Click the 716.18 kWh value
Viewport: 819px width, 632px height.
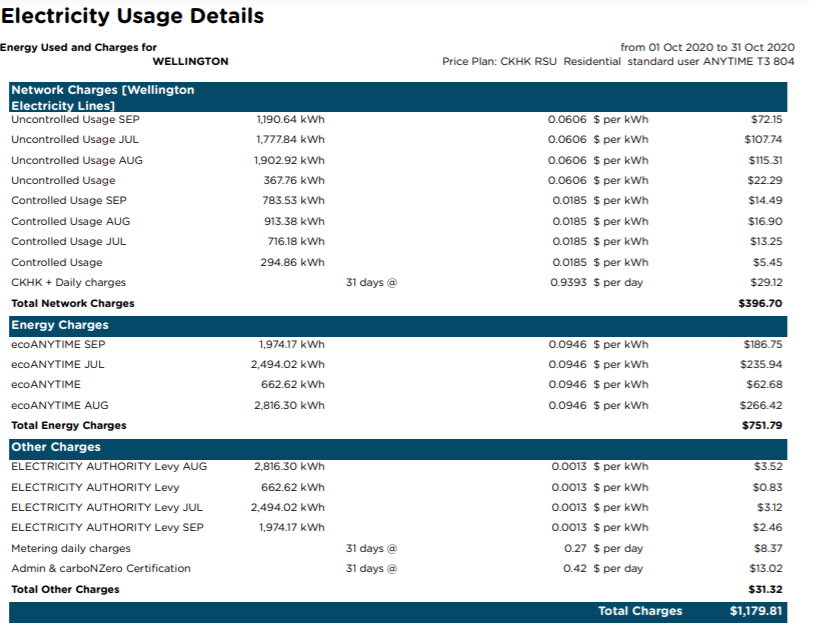296,241
